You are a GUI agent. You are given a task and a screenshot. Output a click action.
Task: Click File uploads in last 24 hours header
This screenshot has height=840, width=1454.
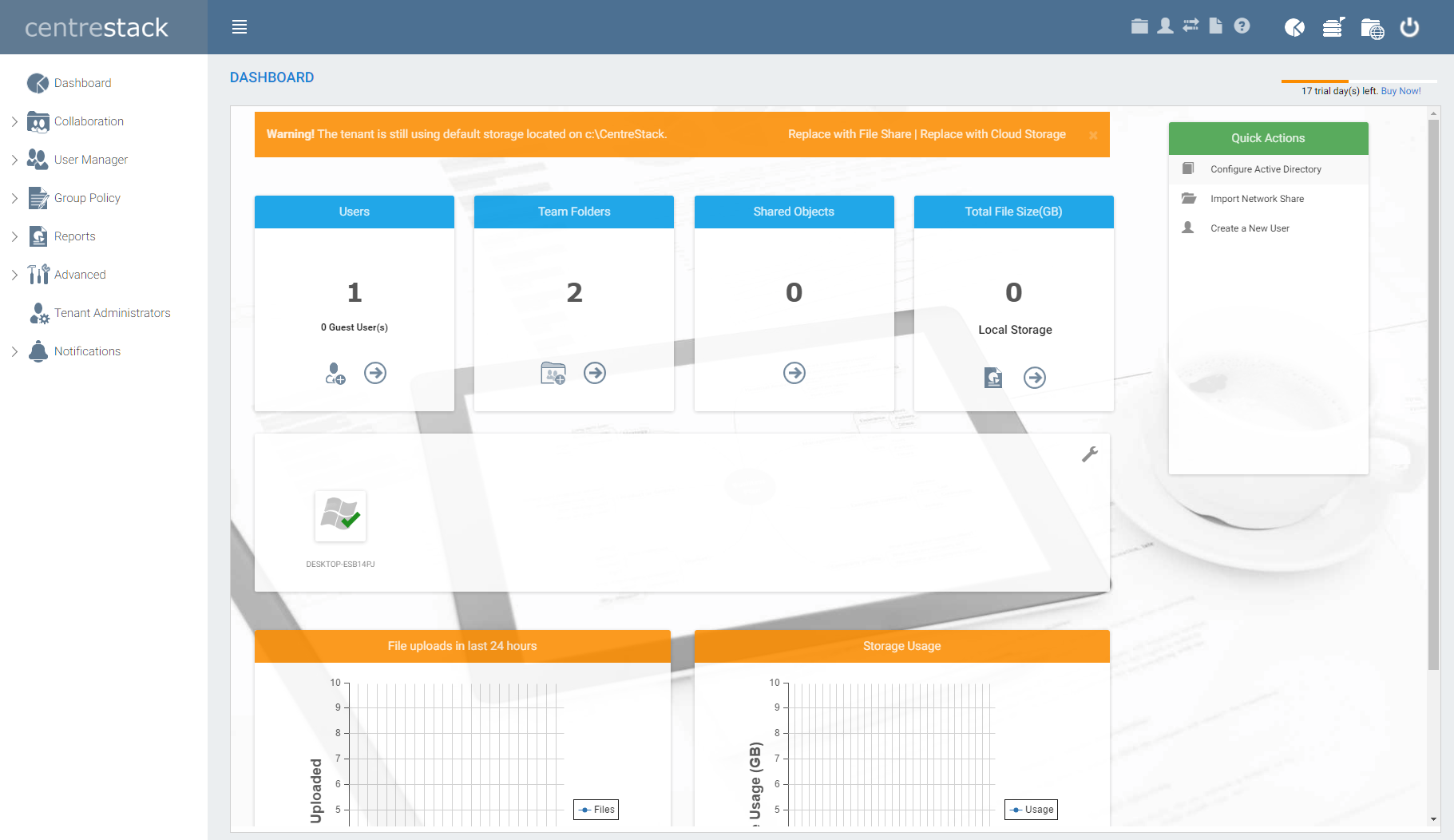coord(462,646)
